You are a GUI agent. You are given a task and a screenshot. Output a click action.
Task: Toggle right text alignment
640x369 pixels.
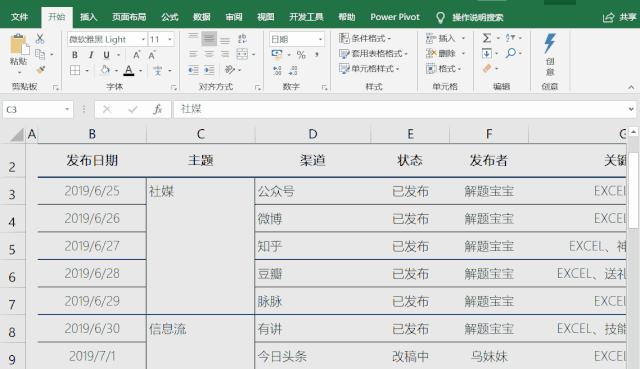[225, 54]
